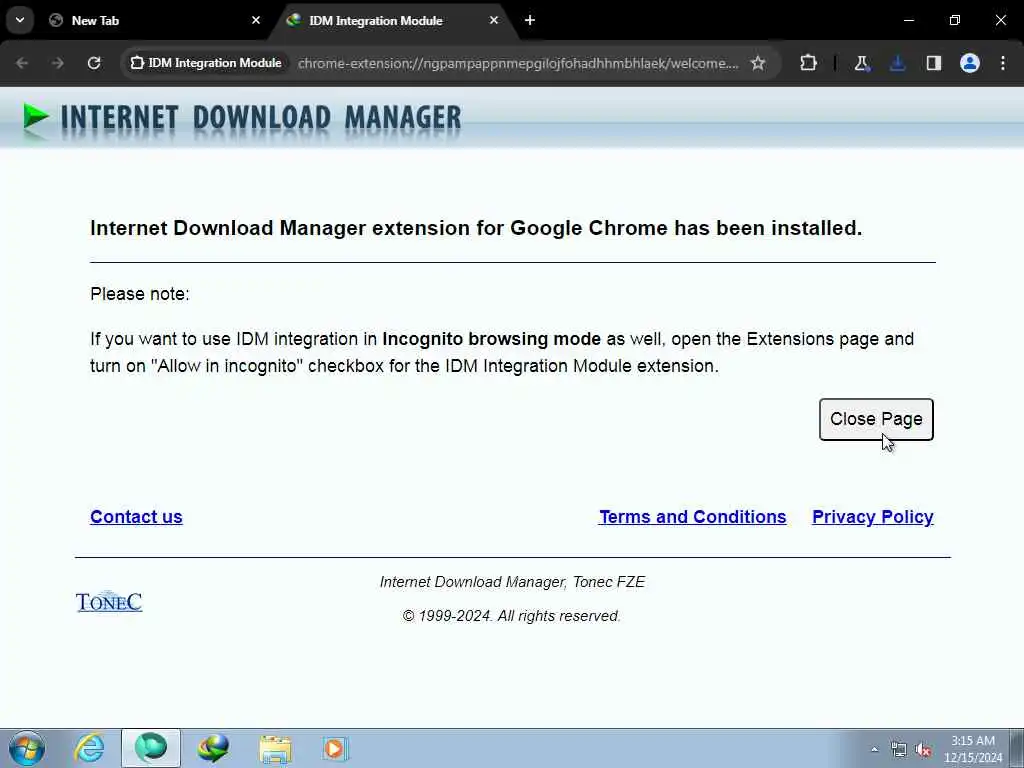Minimize the Chrome window

[908, 20]
